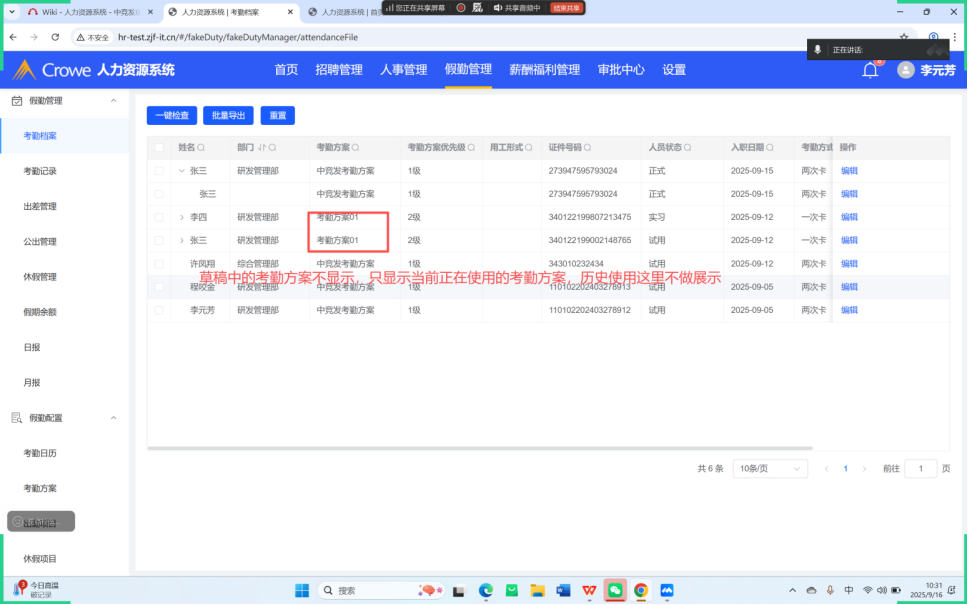Image resolution: width=968 pixels, height=605 pixels.
Task: Click the search icon beside 人员状态 header
Action: pyautogui.click(x=689, y=147)
